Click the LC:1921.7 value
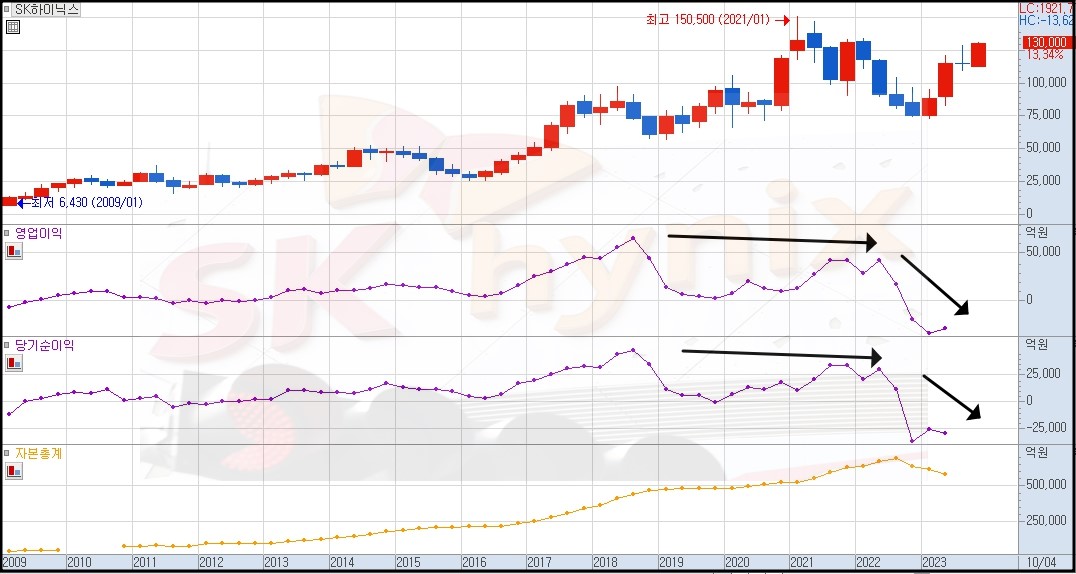Viewport: 1076px width, 574px height. [x=1048, y=8]
